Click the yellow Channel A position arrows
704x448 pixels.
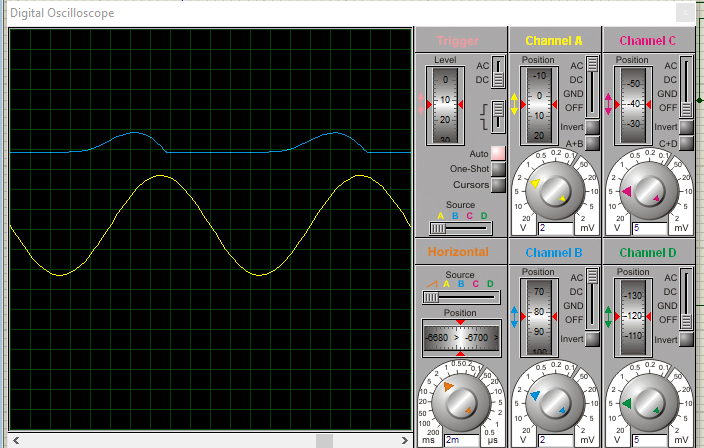[x=515, y=104]
